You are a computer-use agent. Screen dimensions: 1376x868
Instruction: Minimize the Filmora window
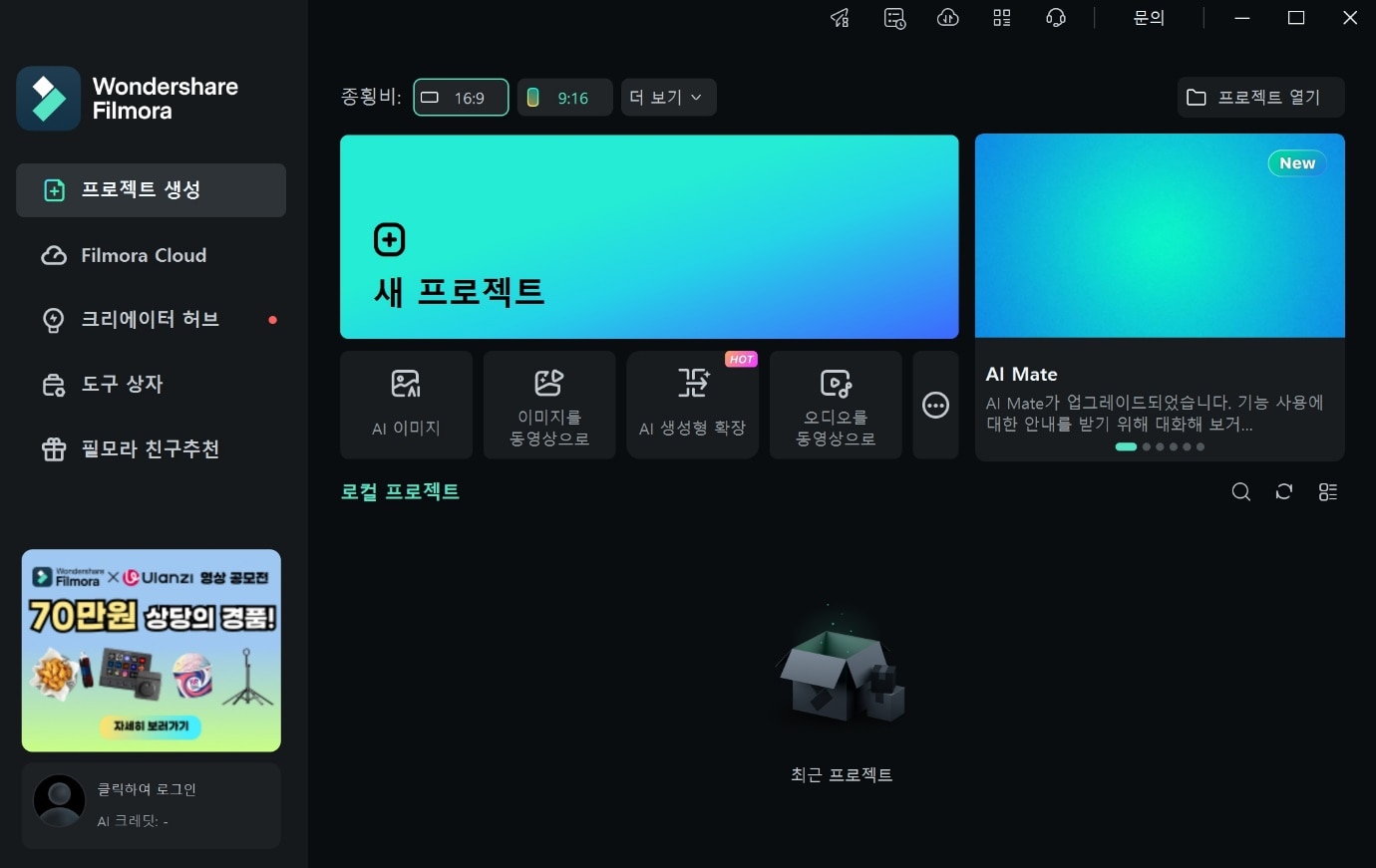pos(1242,18)
